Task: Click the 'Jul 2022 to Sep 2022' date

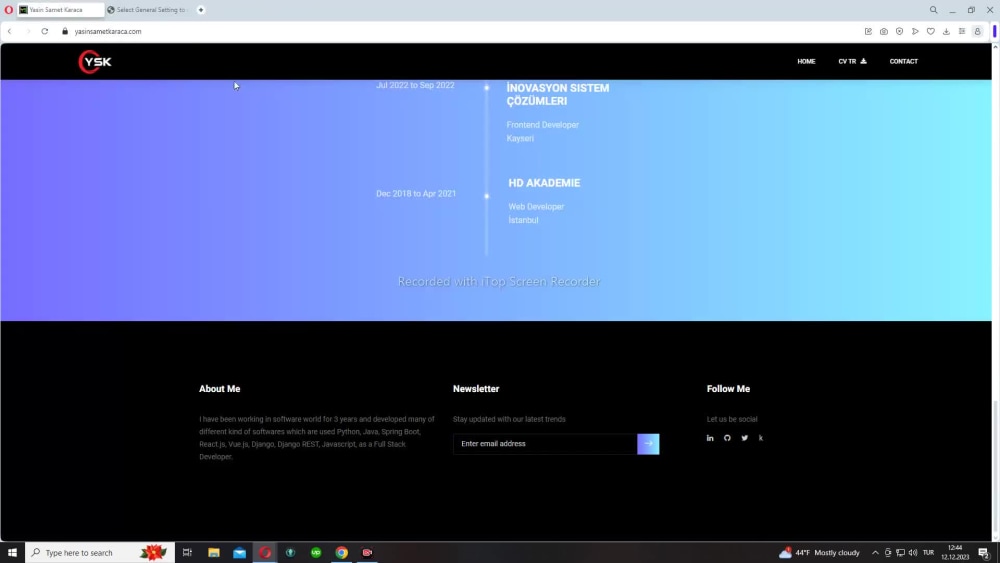Action: pyautogui.click(x=415, y=85)
